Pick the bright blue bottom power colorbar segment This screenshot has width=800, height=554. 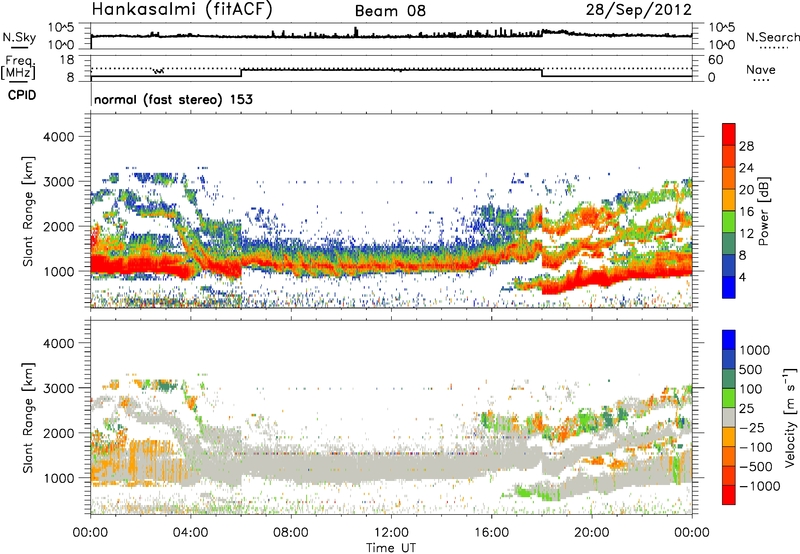pyautogui.click(x=729, y=288)
